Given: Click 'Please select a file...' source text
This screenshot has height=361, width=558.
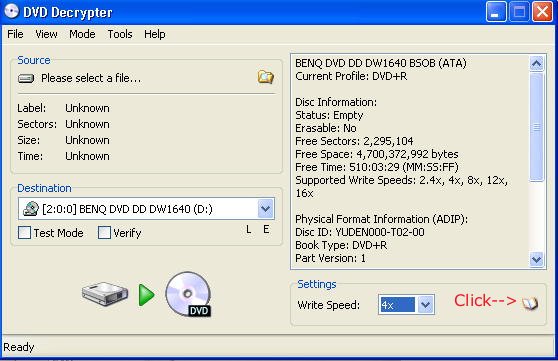Looking at the screenshot, I should point(91,78).
